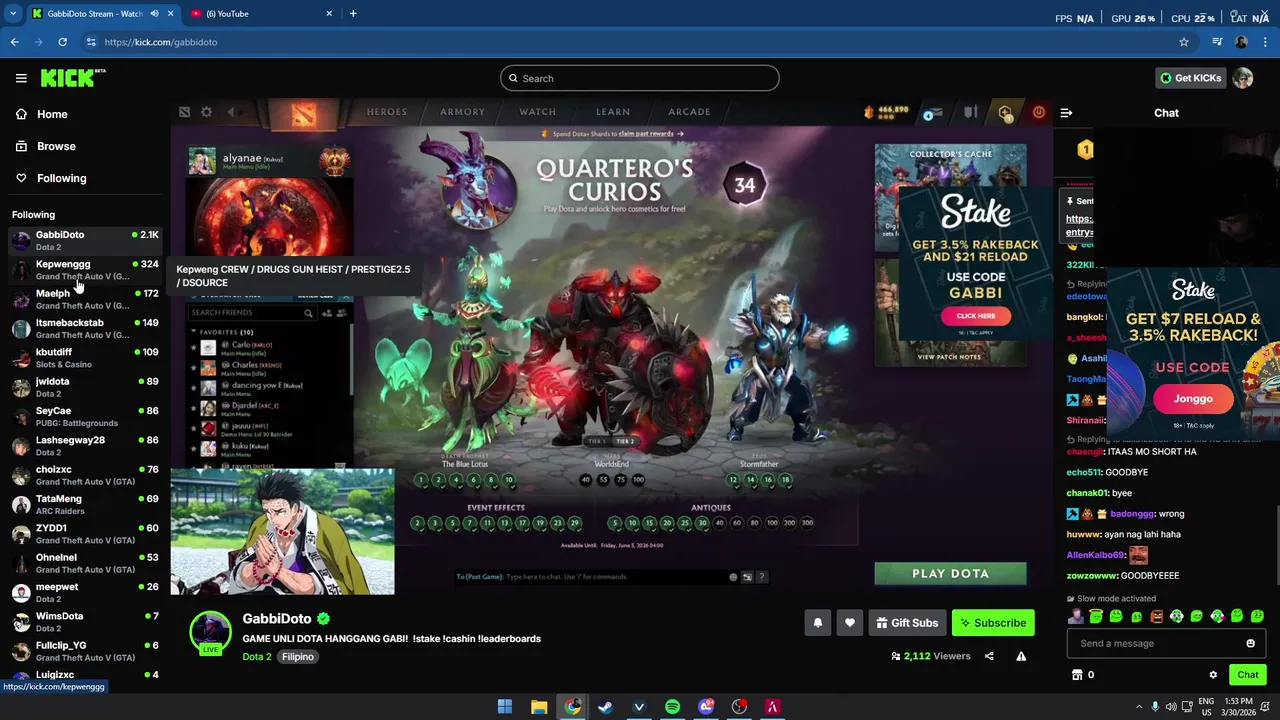Open Spotify from the taskbar
Screen dimensions: 1280x720
(x=672, y=707)
